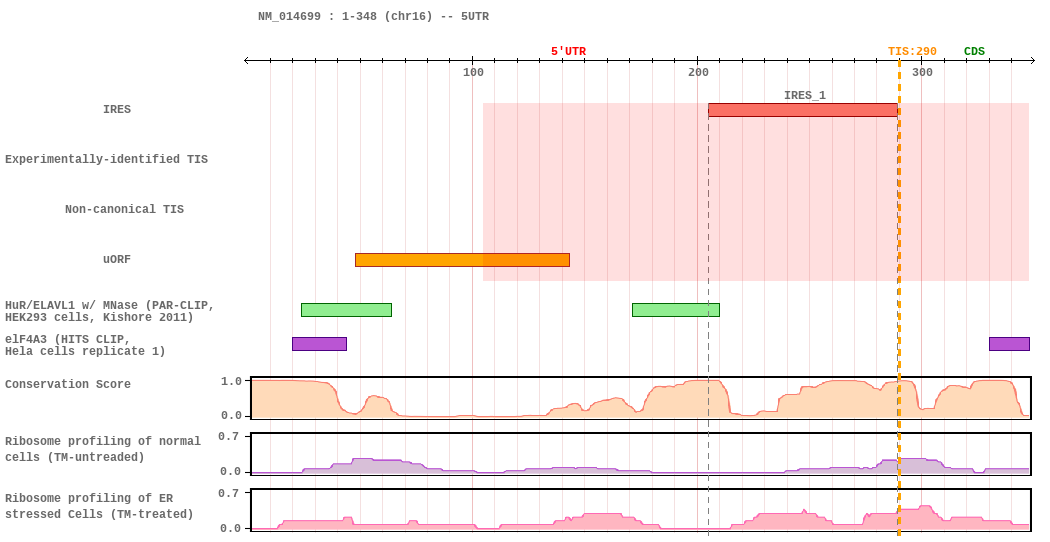Select the green HuR/ELAVL1 bar near position 200
This screenshot has width=1050, height=542.
(x=675, y=310)
